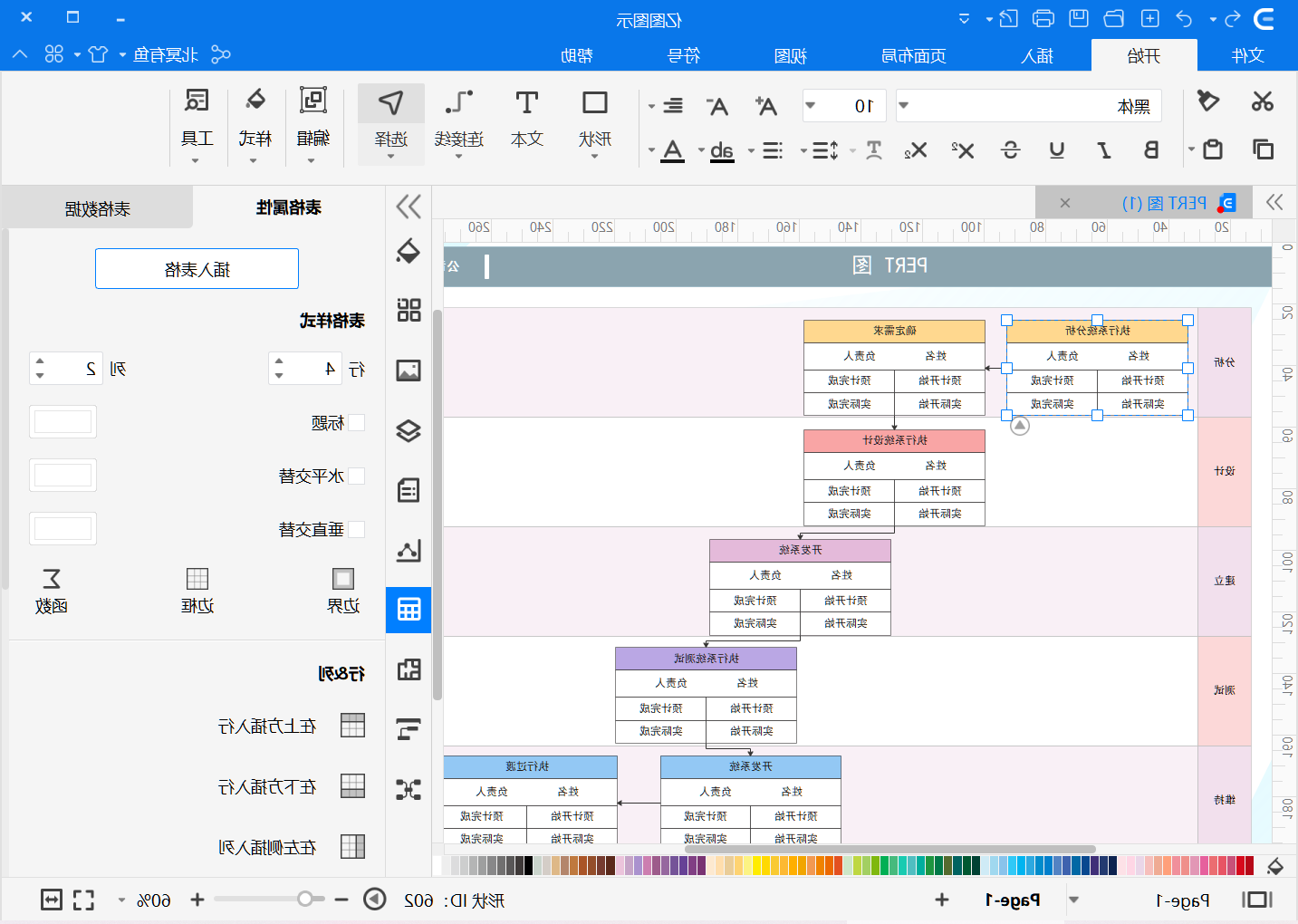Image resolution: width=1298 pixels, height=924 pixels.
Task: Expand the font color dropdown arrow
Action: (651, 151)
